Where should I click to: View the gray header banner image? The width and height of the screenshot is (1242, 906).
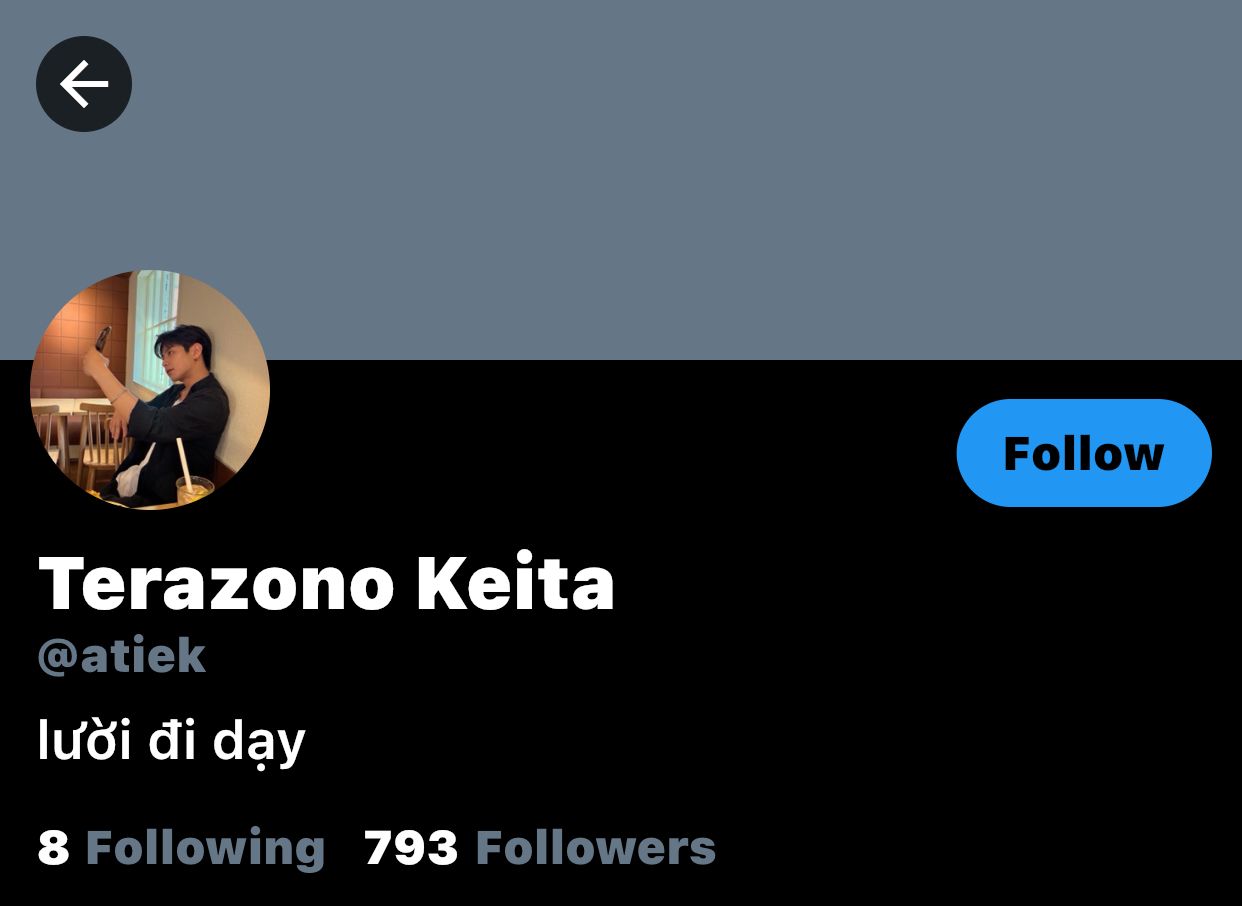(x=621, y=180)
